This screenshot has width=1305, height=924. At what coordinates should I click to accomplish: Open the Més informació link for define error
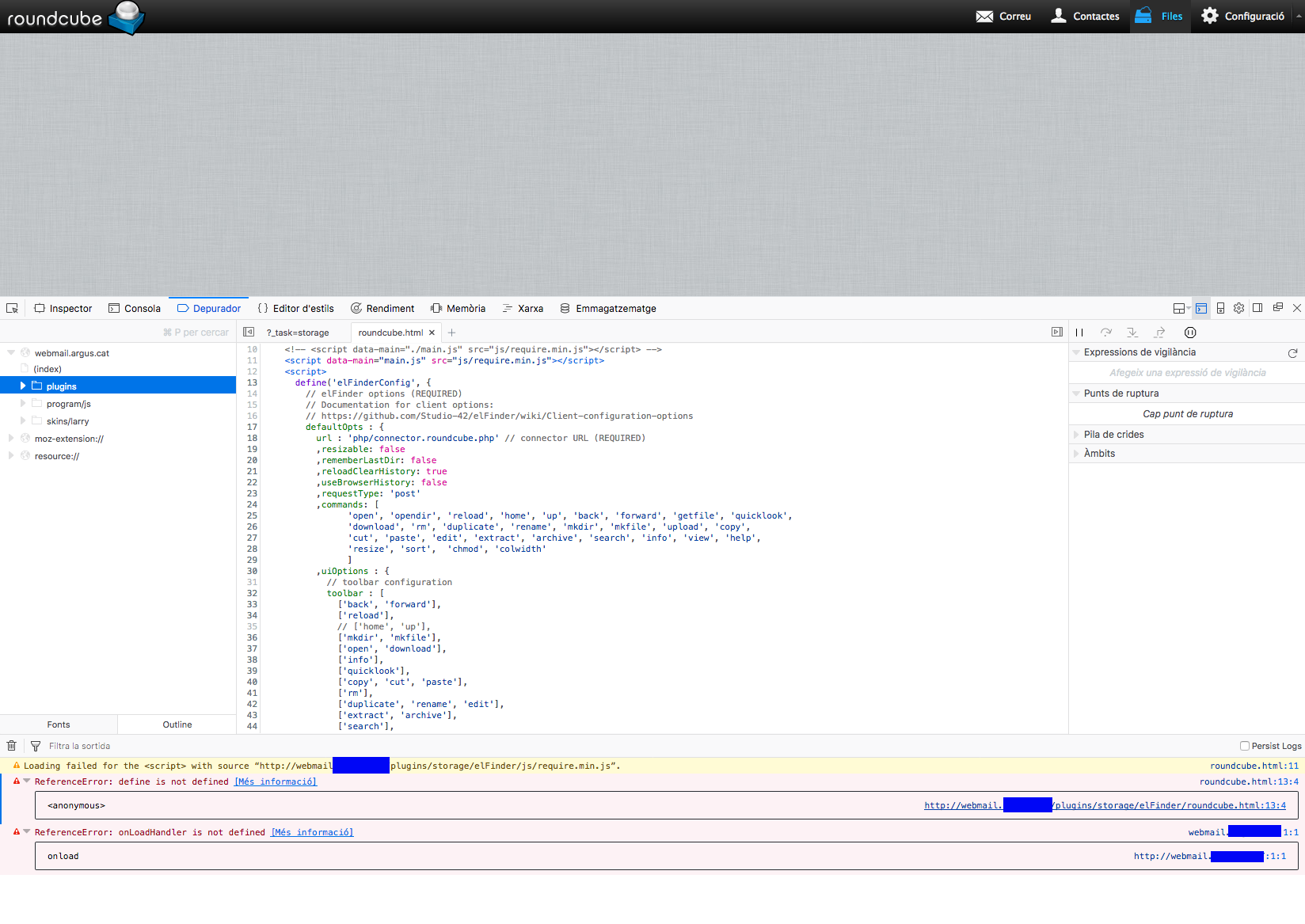click(x=276, y=782)
